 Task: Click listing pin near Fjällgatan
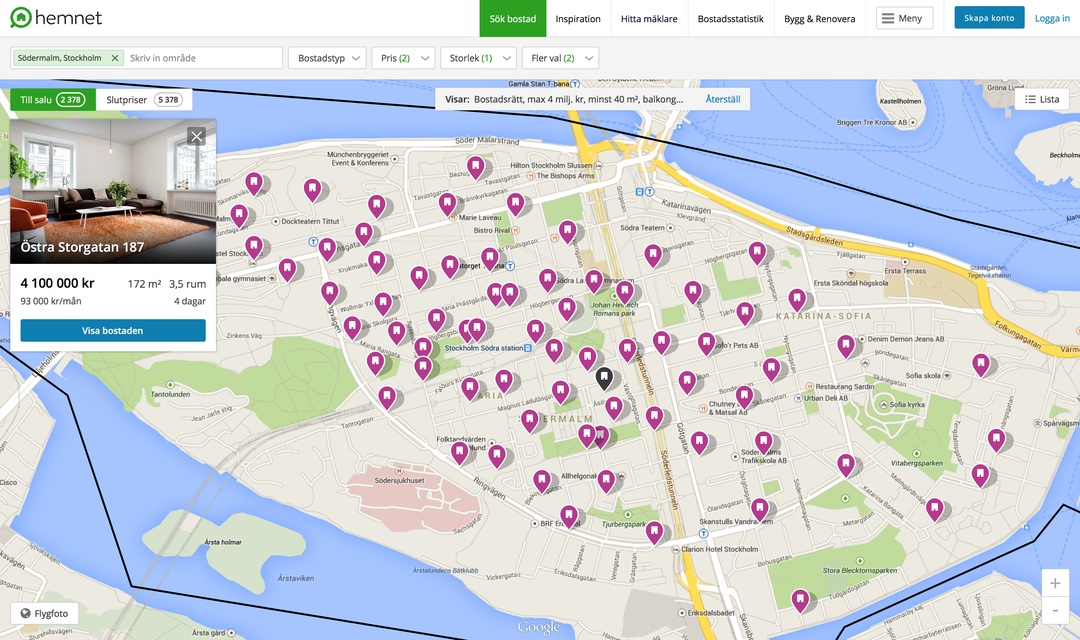pyautogui.click(x=757, y=253)
